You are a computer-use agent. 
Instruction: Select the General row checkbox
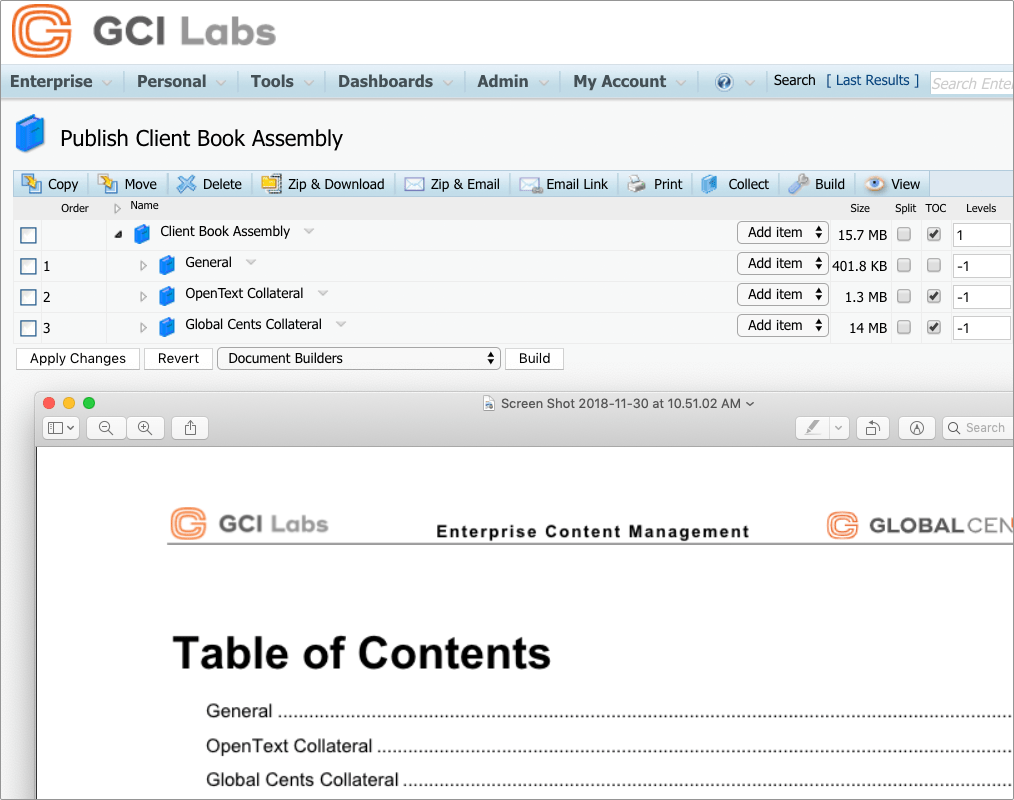click(x=28, y=266)
